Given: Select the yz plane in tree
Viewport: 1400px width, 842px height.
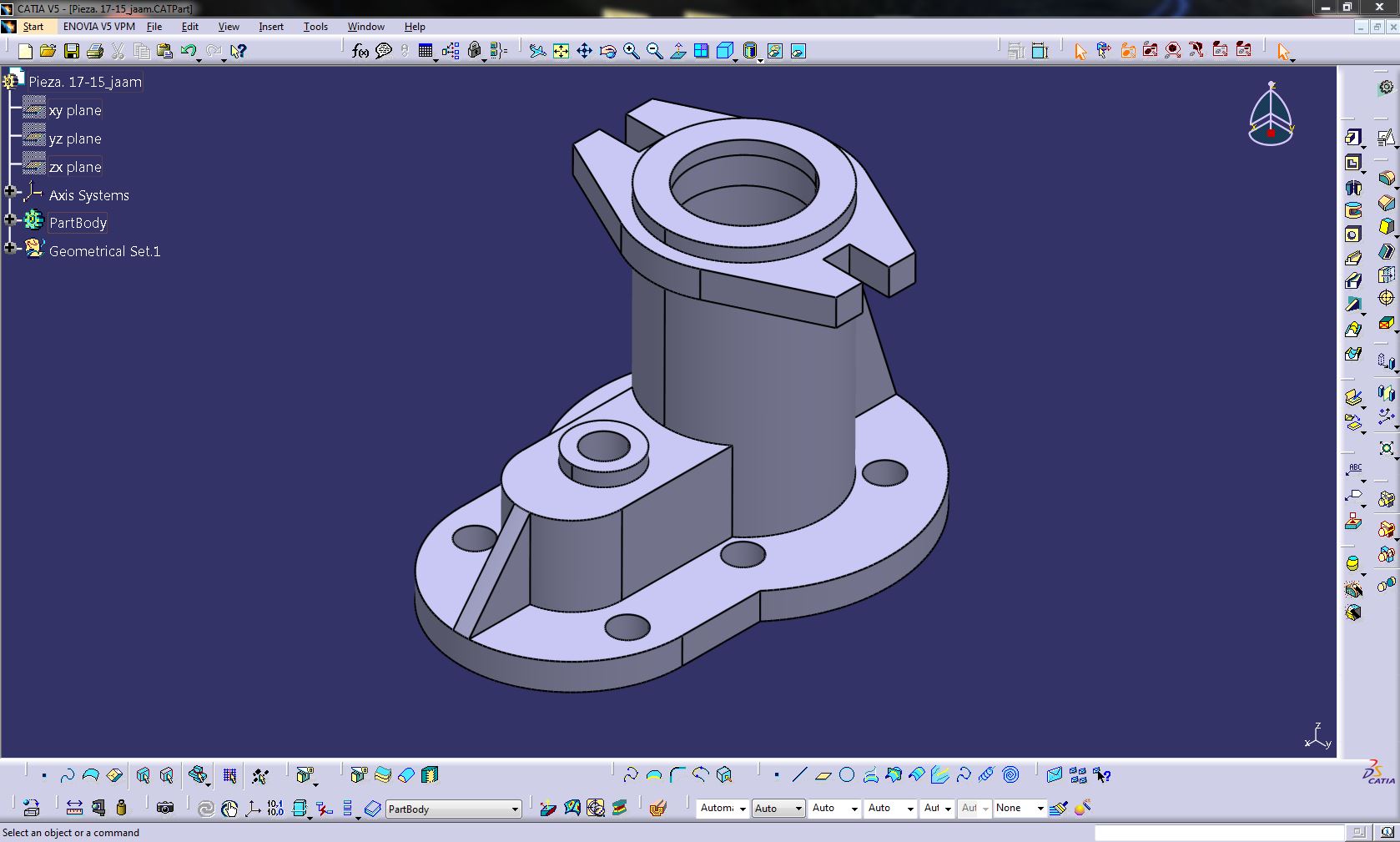Looking at the screenshot, I should (x=75, y=139).
